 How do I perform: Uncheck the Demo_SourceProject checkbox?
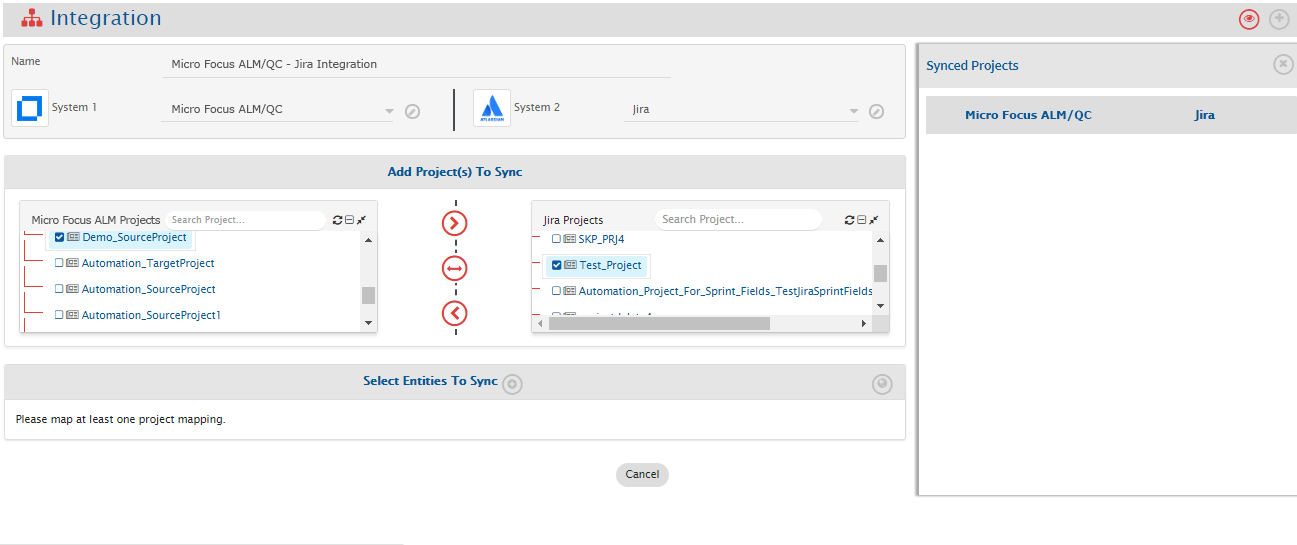coord(60,238)
